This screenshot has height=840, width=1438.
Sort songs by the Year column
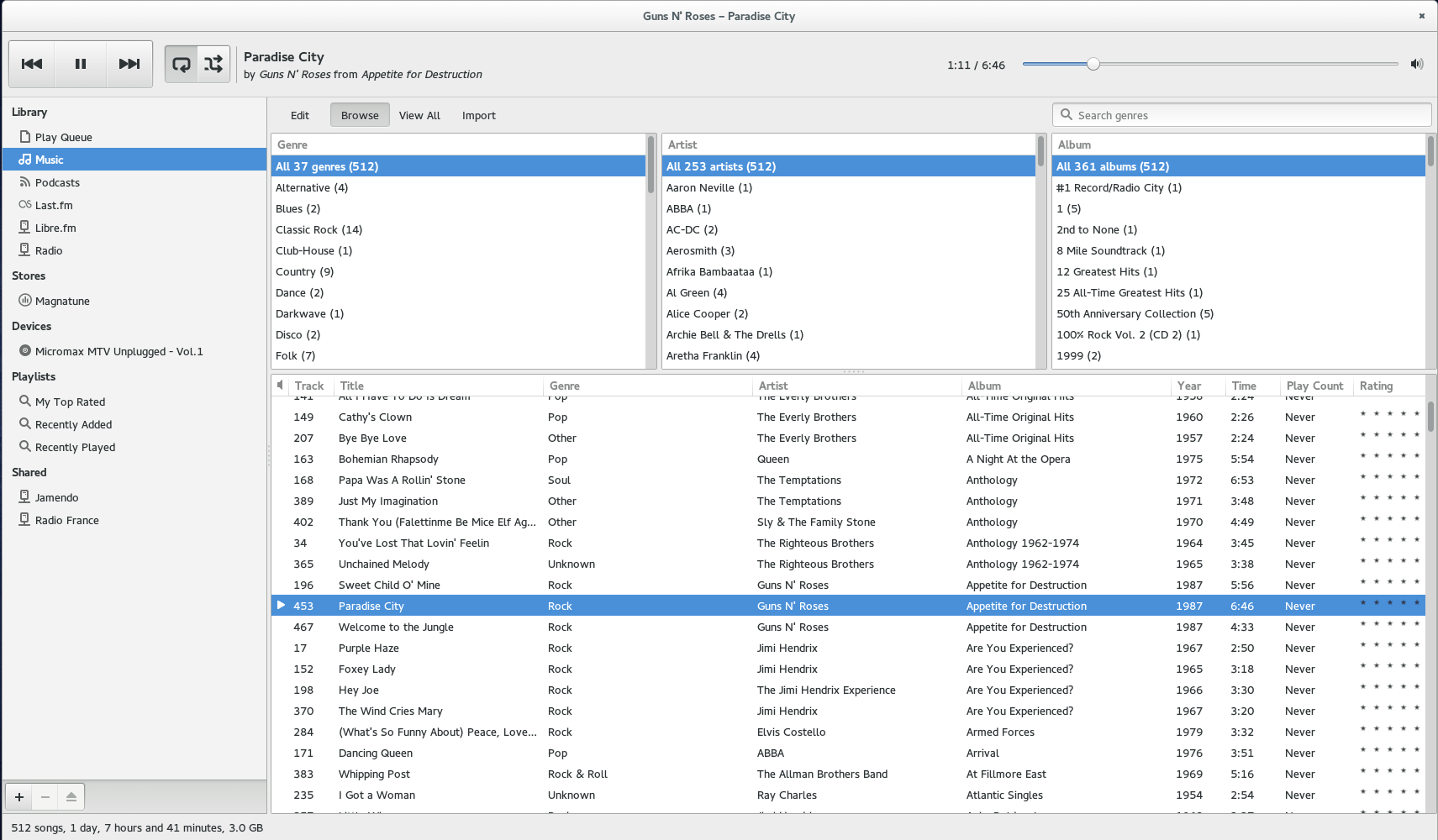tap(1189, 386)
